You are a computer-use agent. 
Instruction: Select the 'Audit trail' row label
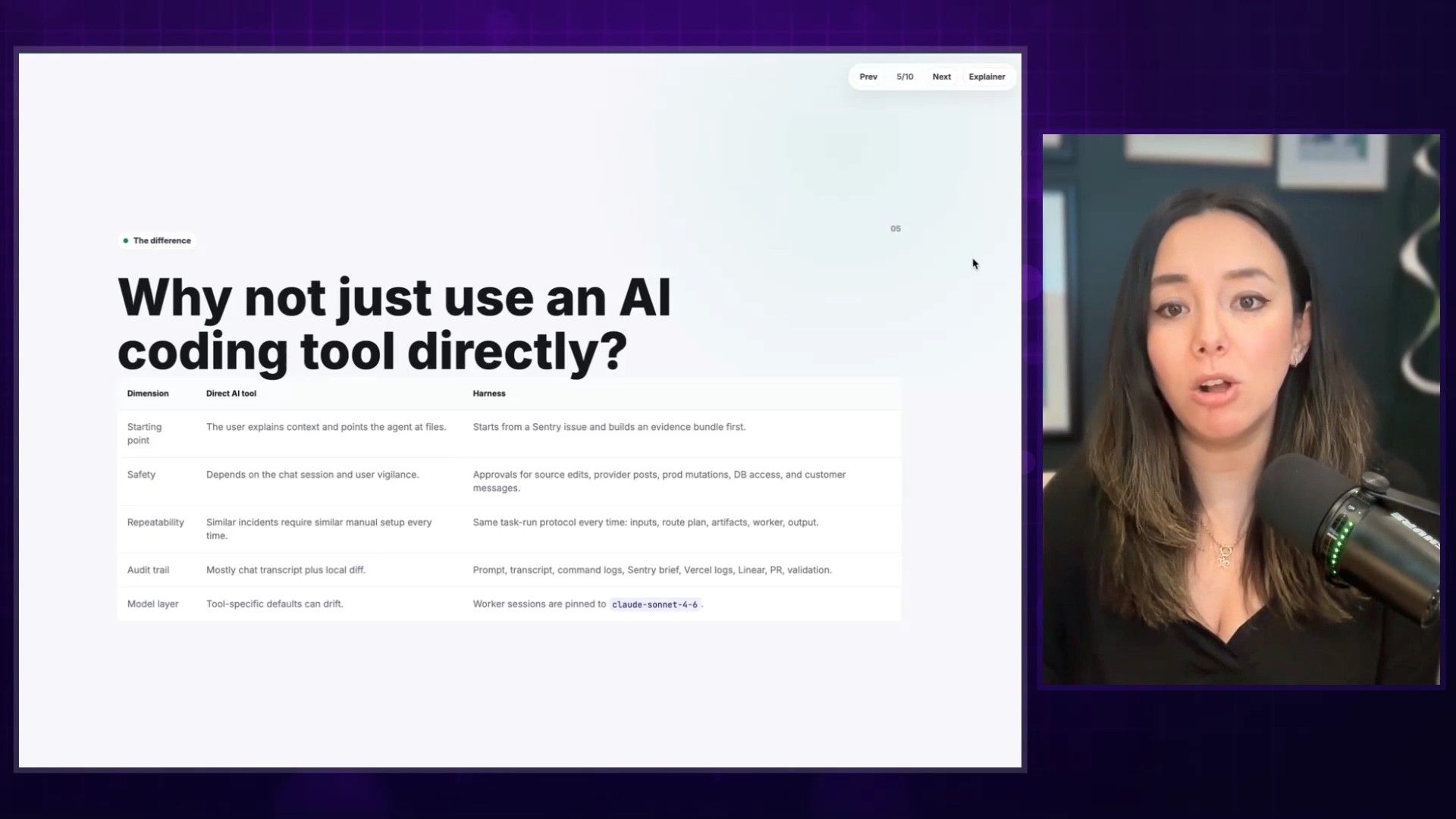pyautogui.click(x=148, y=570)
